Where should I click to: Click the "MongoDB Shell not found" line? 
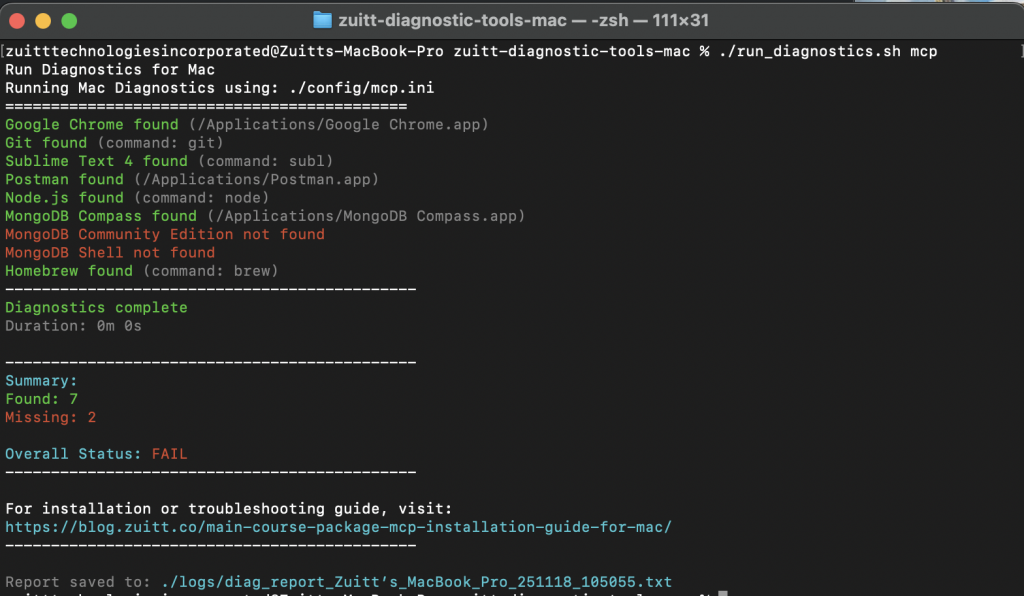[x=110, y=252]
